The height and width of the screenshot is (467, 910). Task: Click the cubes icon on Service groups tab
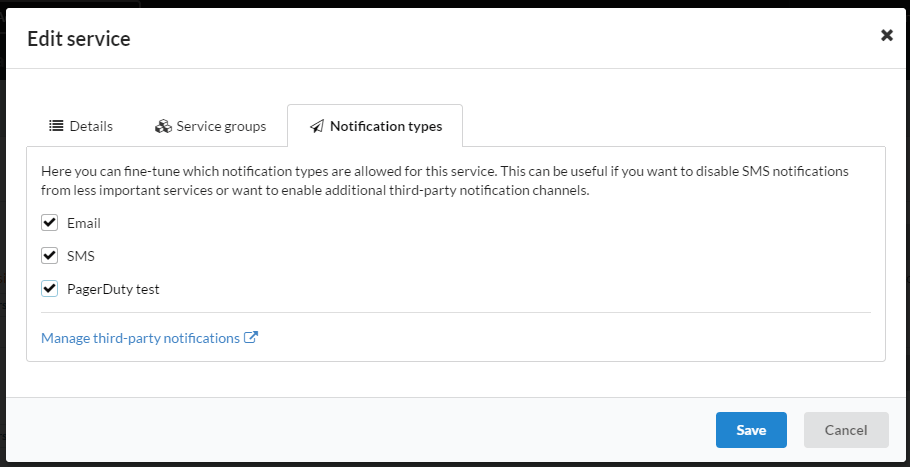coord(163,126)
